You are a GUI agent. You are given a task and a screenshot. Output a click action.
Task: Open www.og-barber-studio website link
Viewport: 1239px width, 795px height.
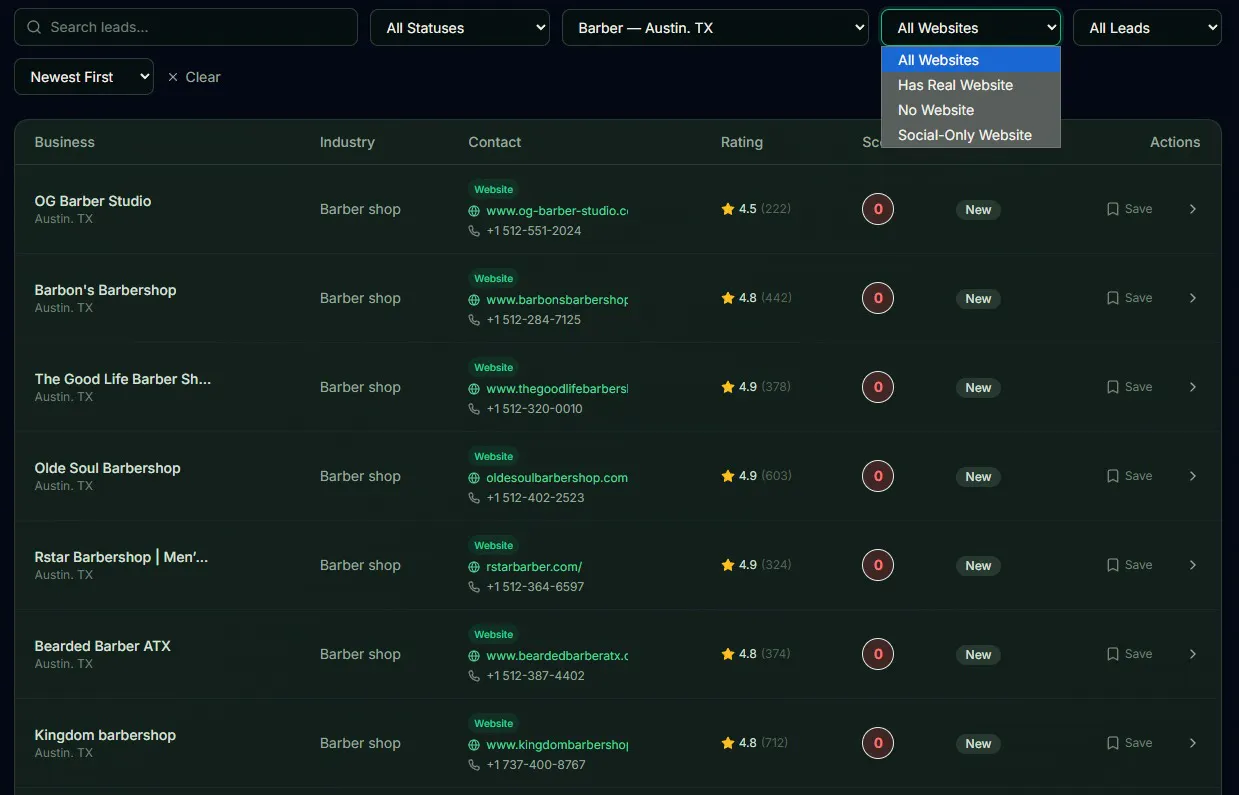tap(557, 211)
